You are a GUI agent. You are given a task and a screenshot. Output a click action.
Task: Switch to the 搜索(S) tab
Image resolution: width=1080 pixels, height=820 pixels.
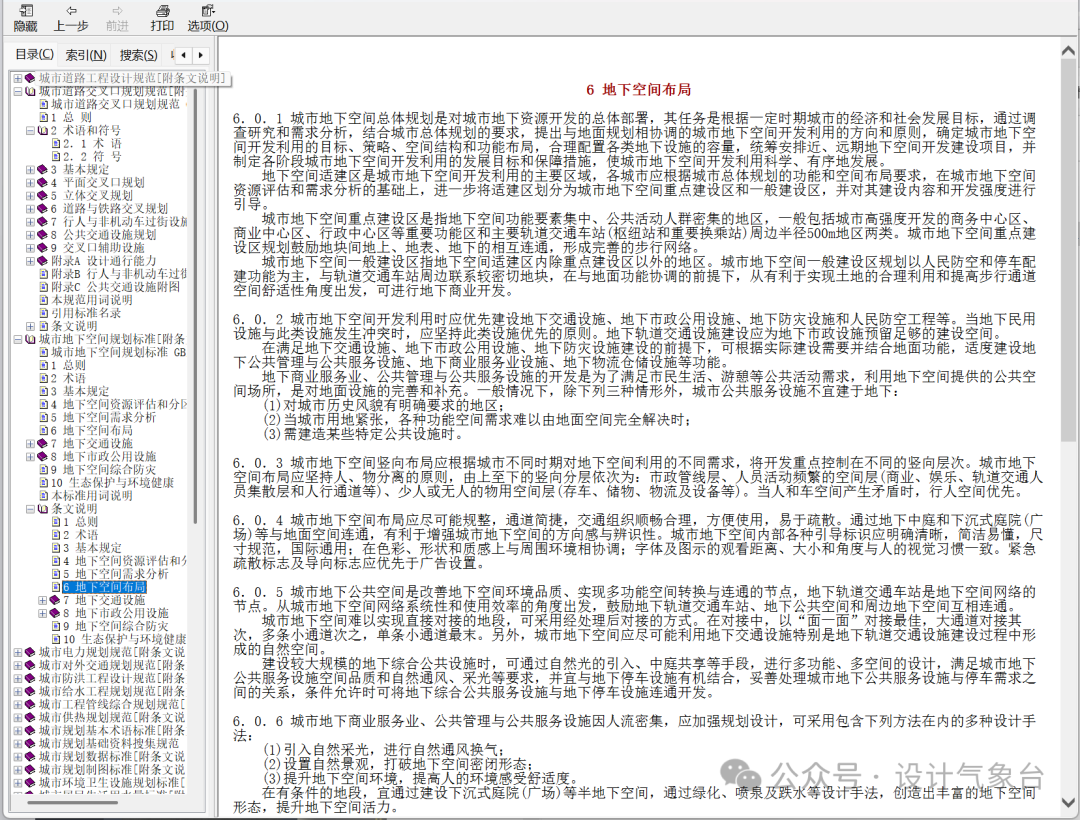click(138, 55)
